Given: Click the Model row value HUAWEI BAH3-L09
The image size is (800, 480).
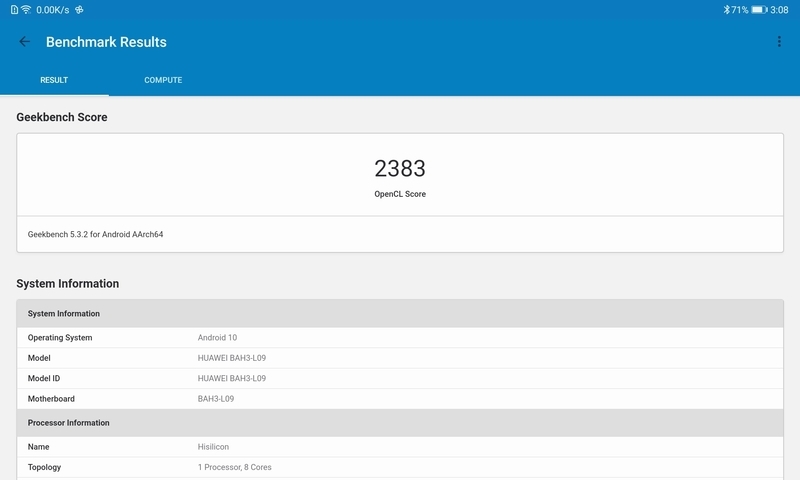Looking at the screenshot, I should click(x=232, y=358).
